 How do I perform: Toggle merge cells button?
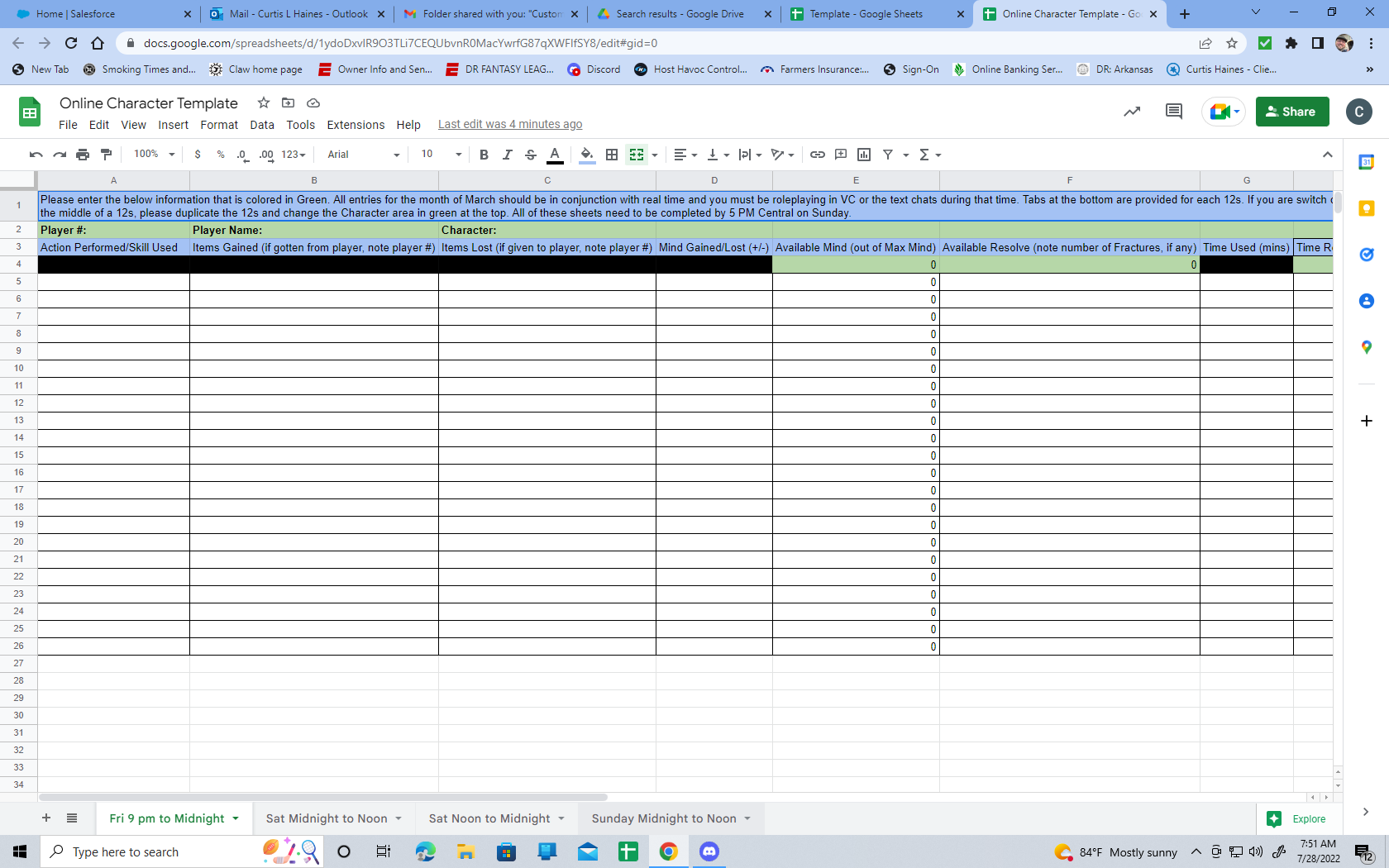tap(637, 155)
